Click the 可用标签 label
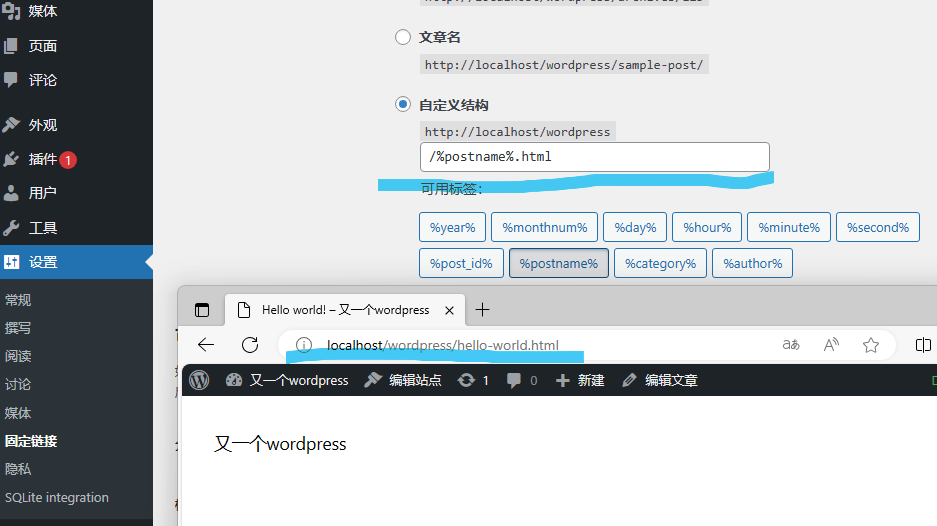This screenshot has width=937, height=526. (451, 189)
